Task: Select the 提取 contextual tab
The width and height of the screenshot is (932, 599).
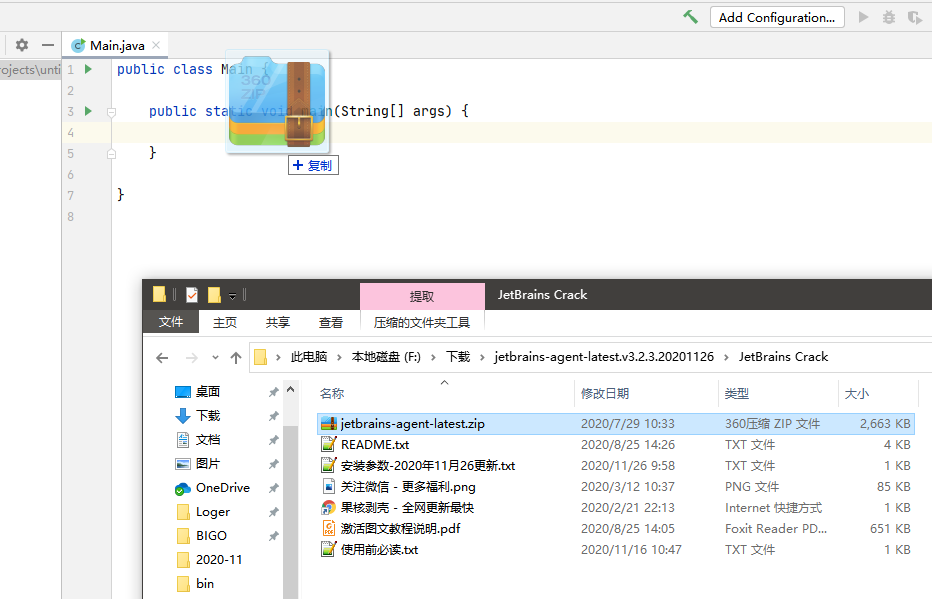Action: pos(422,296)
